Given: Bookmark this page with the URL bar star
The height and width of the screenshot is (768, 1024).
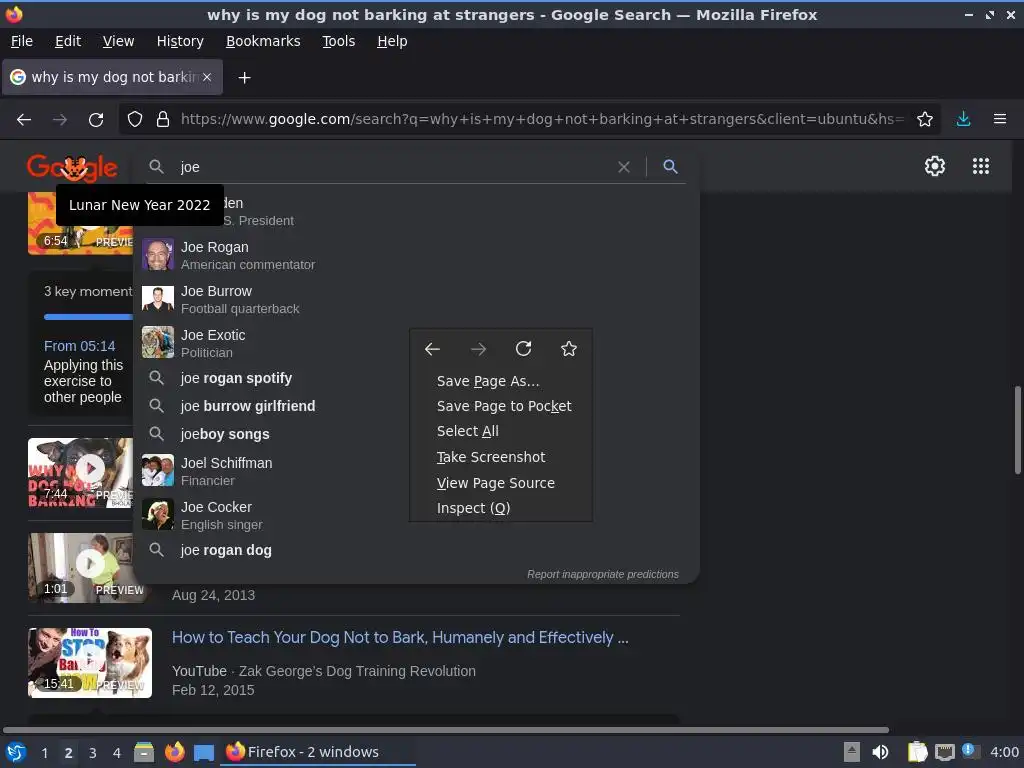Looking at the screenshot, I should click(x=925, y=120).
